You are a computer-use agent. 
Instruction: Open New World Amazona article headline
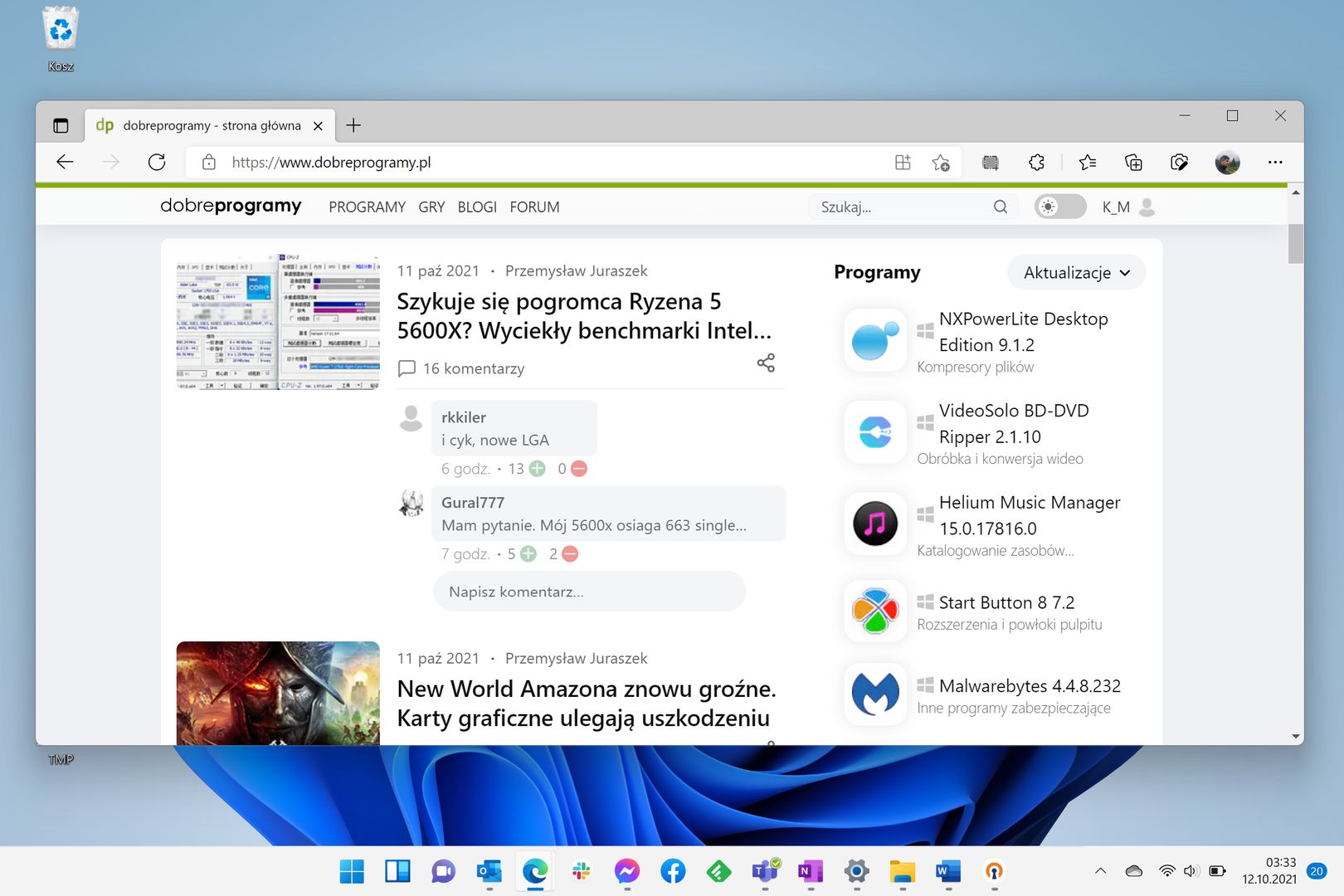(x=587, y=704)
